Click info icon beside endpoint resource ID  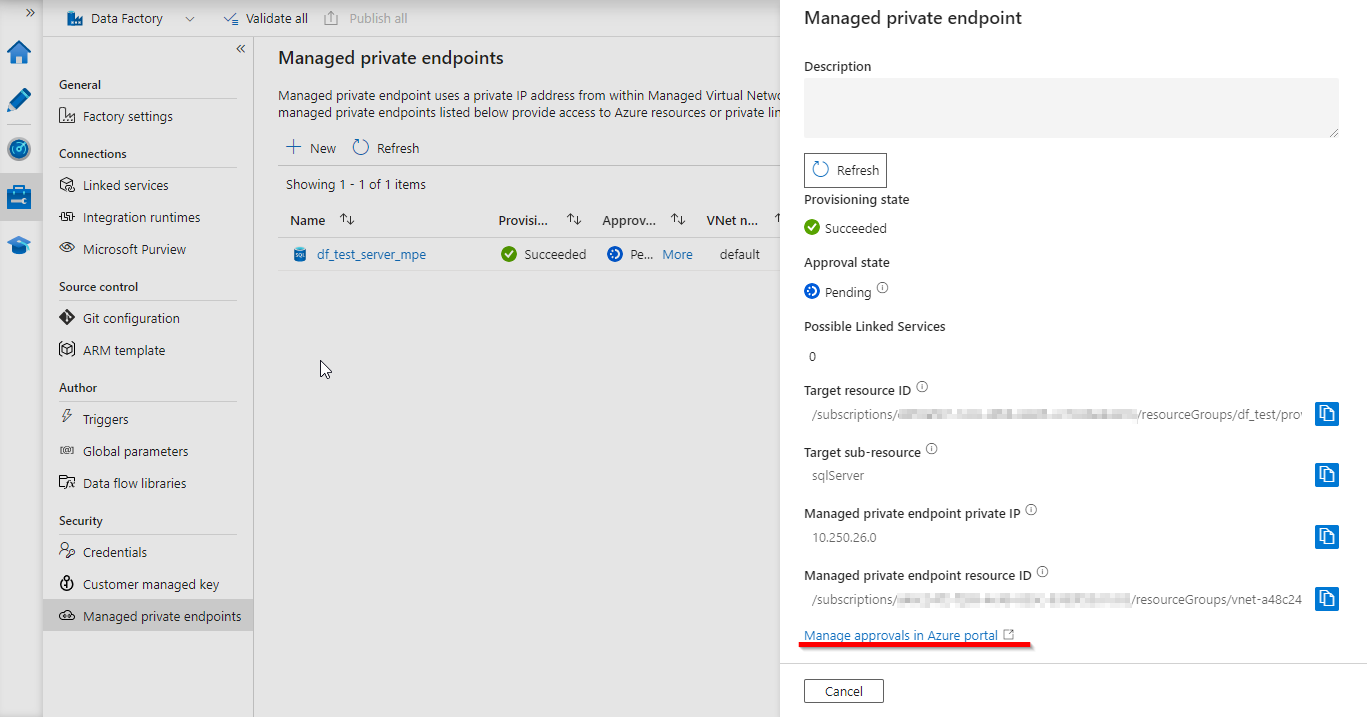[x=1042, y=572]
